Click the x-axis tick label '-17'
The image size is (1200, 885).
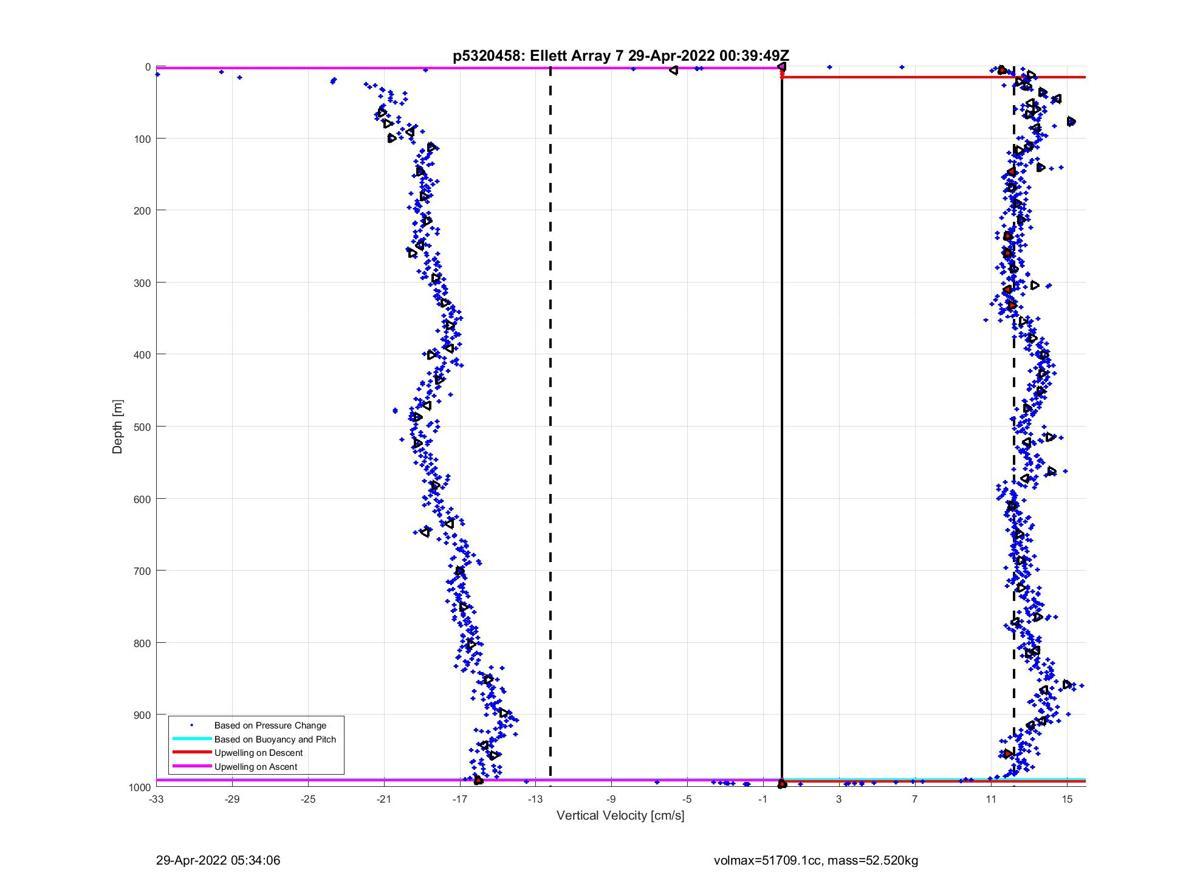[x=460, y=799]
